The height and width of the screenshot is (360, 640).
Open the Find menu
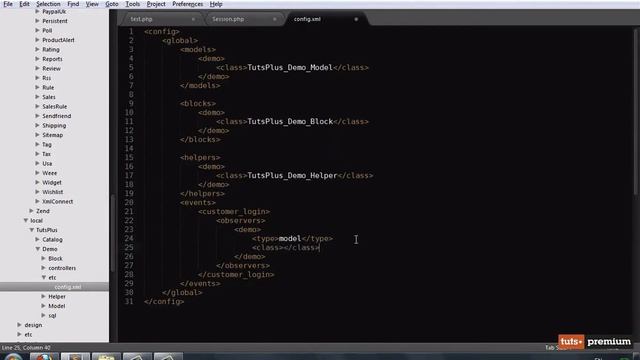[x=73, y=4]
